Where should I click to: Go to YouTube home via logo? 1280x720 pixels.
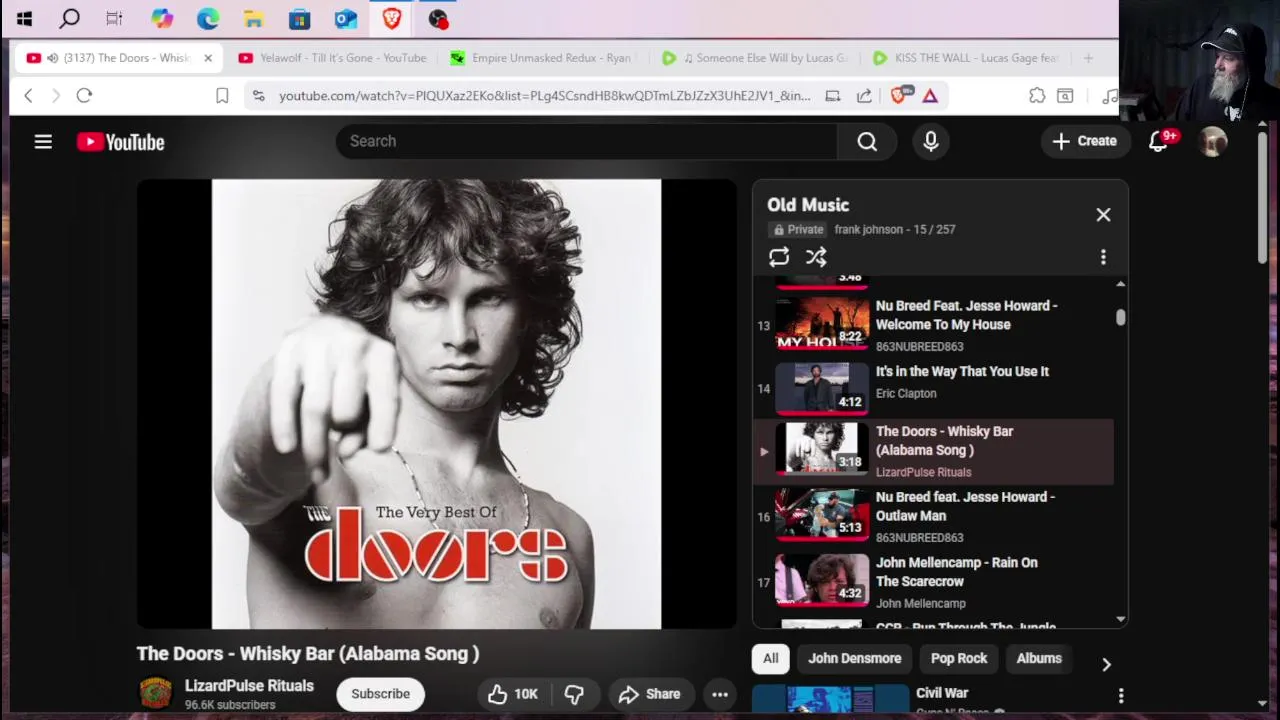pyautogui.click(x=121, y=142)
